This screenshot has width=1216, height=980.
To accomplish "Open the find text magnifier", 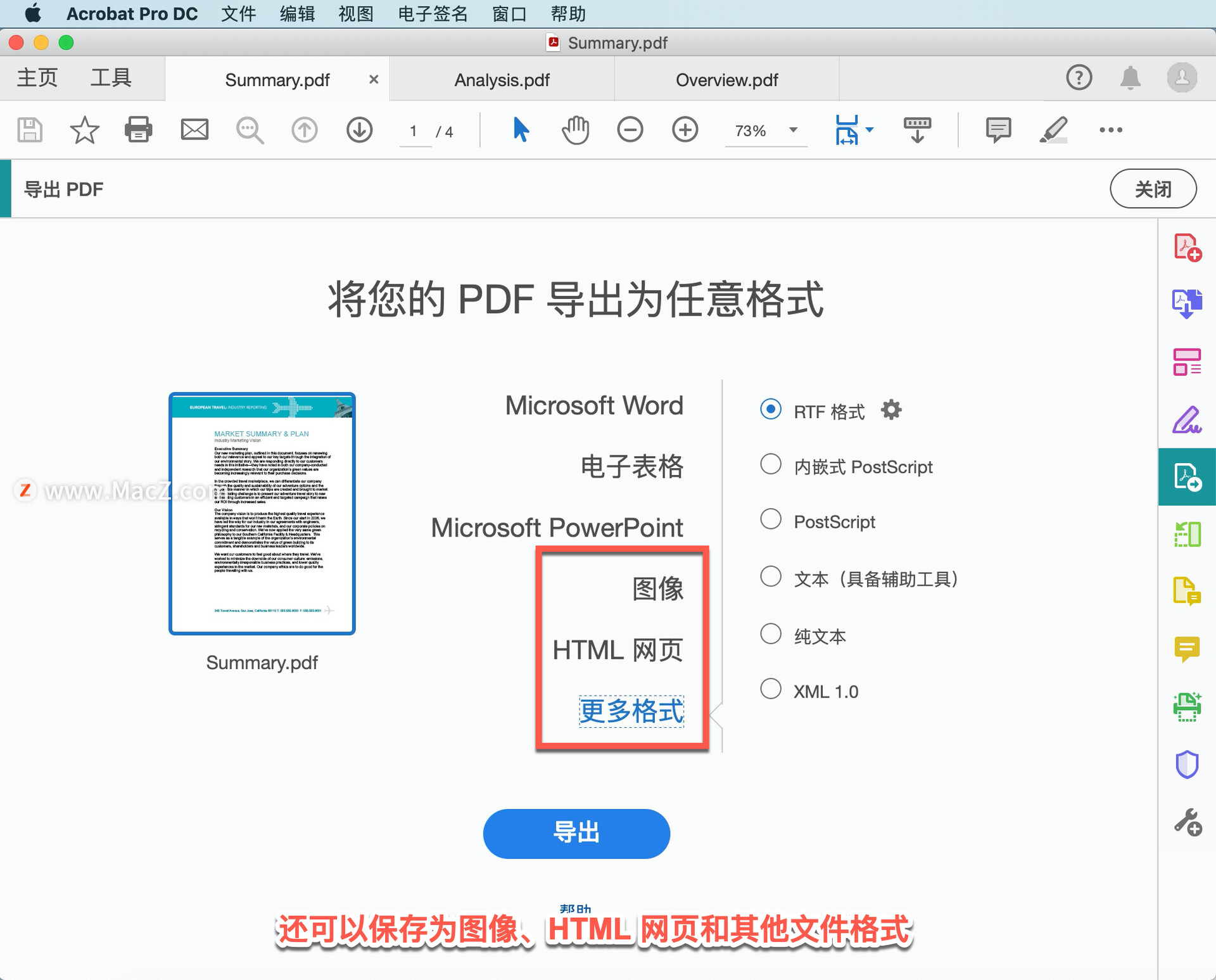I will tap(250, 130).
